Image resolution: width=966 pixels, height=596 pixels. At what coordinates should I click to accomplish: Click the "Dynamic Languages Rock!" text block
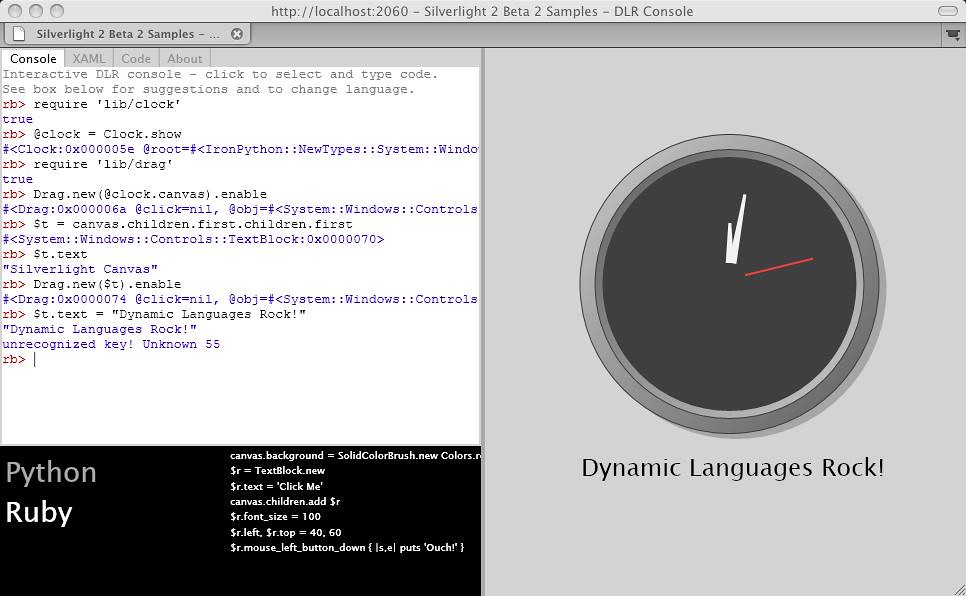[x=732, y=468]
